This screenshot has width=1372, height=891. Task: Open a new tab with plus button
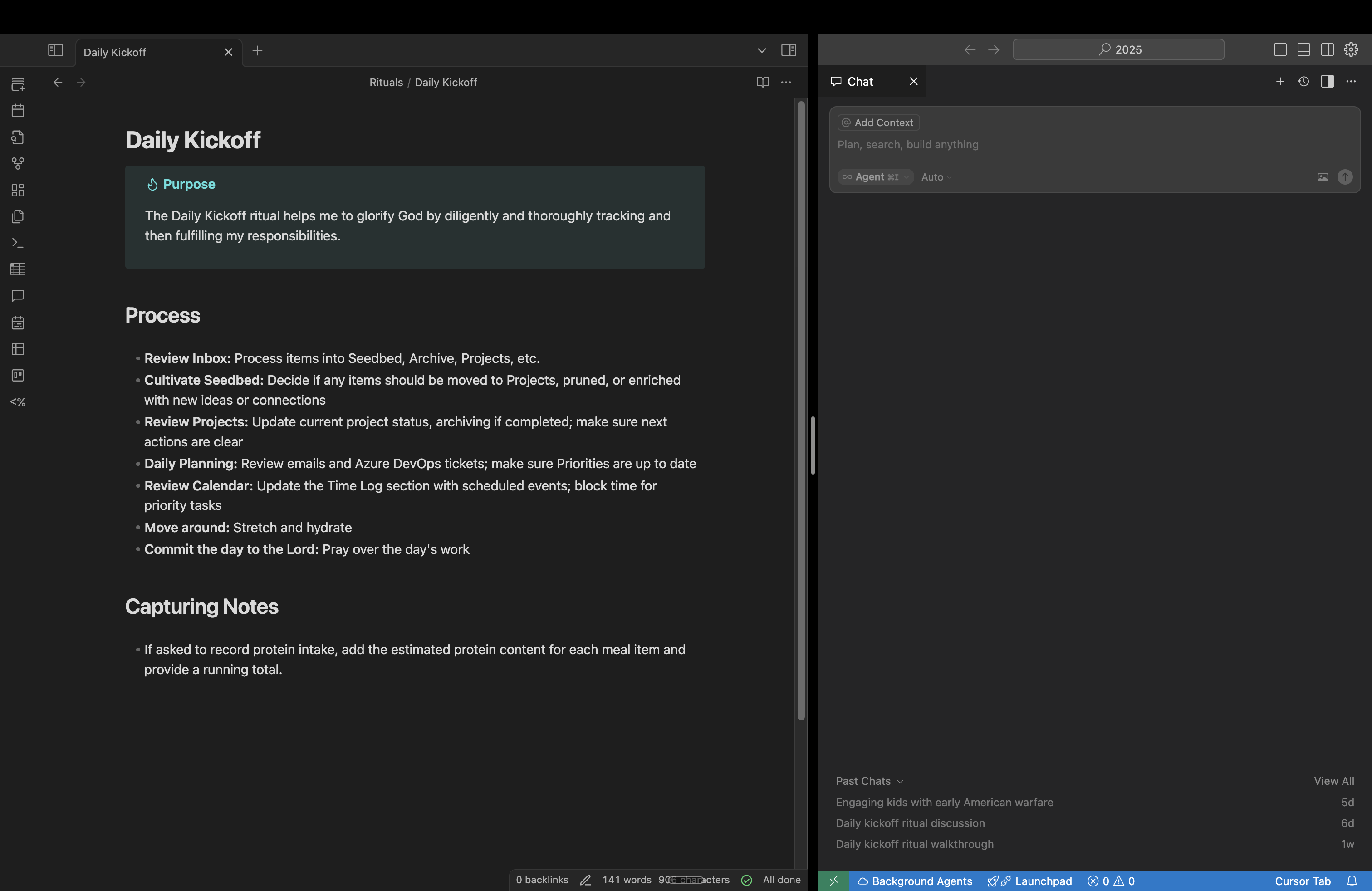point(258,51)
